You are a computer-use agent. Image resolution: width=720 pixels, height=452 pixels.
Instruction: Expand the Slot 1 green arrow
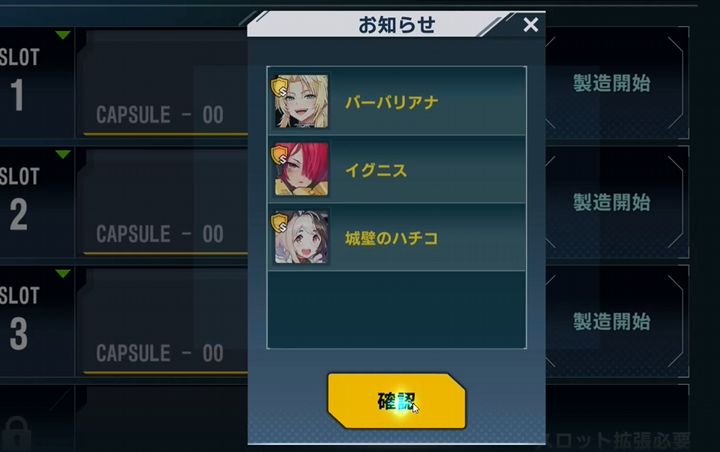point(63,35)
